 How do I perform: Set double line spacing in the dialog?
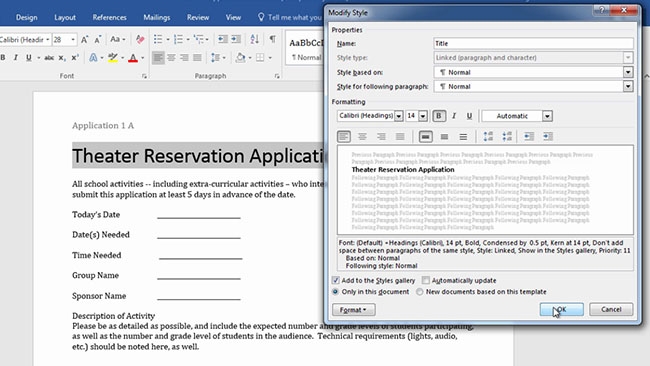[463, 136]
